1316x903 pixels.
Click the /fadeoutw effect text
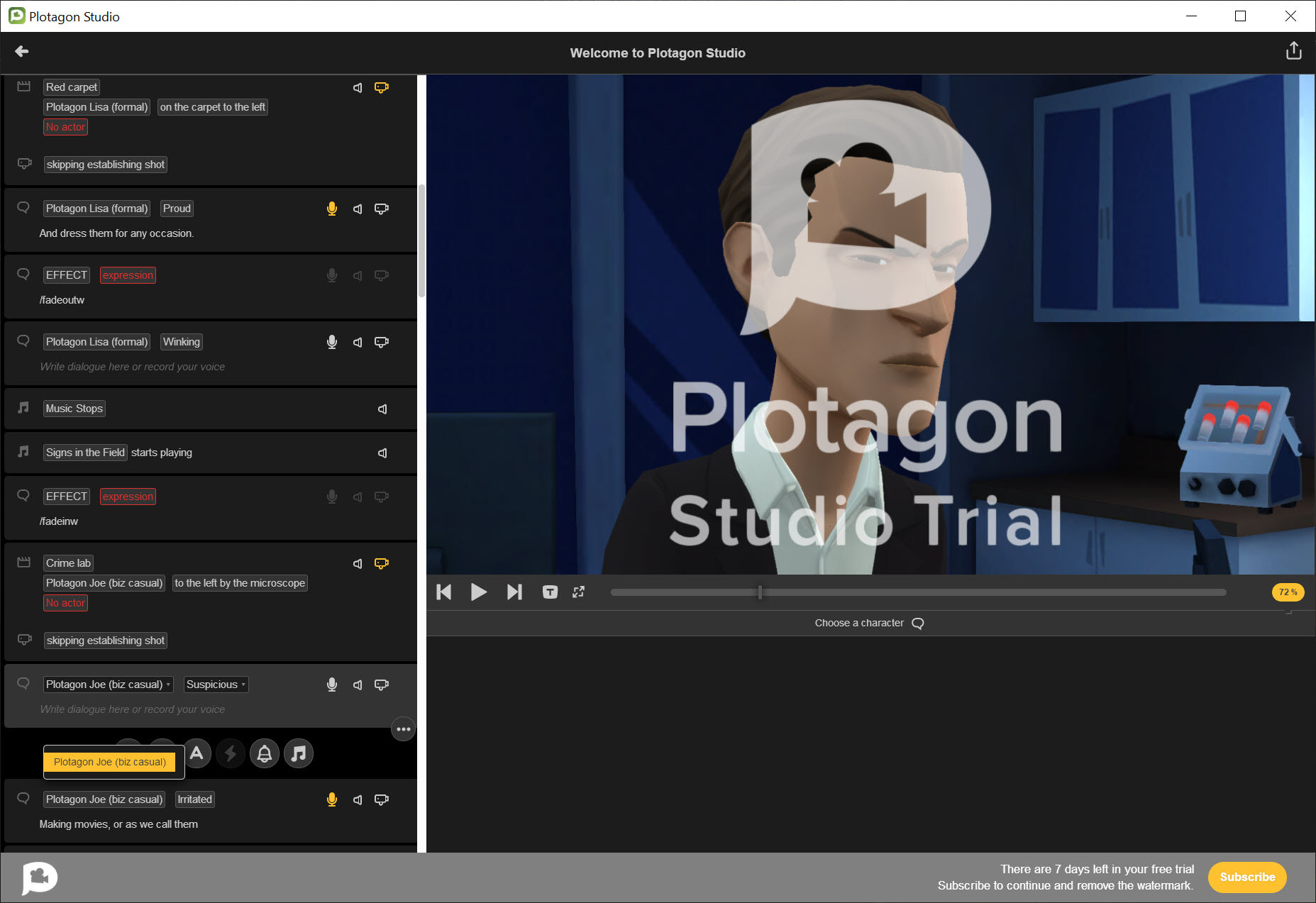(62, 300)
